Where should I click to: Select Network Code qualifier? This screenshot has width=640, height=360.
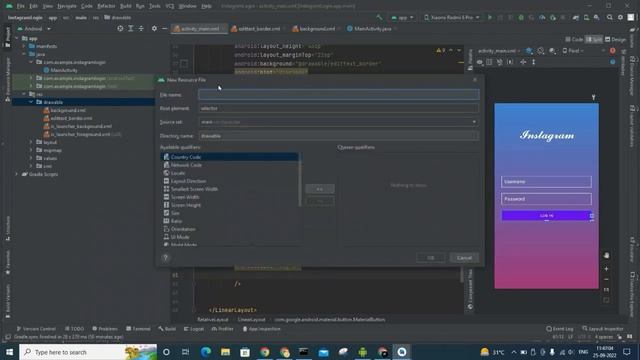tap(230, 165)
